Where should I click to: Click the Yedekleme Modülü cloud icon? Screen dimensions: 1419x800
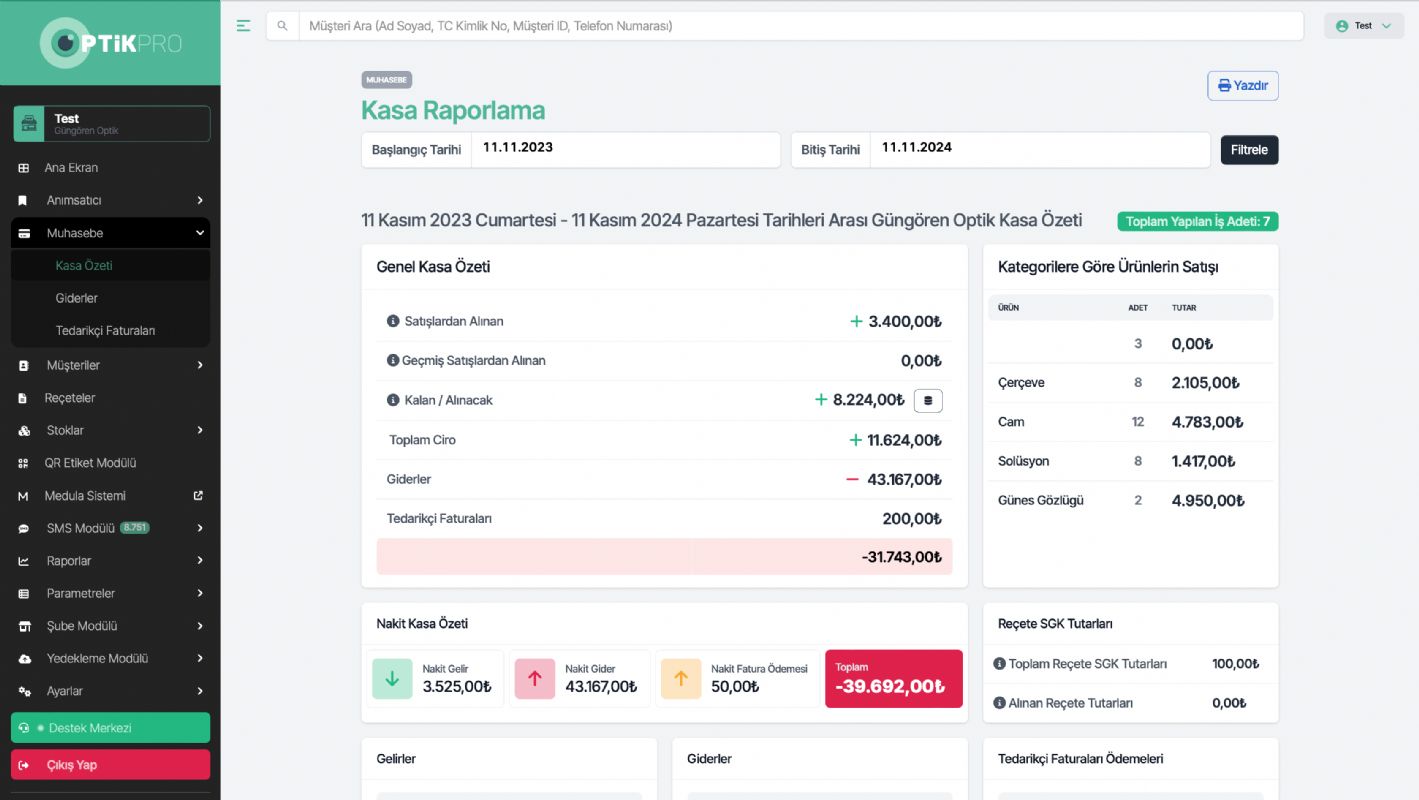[25, 659]
